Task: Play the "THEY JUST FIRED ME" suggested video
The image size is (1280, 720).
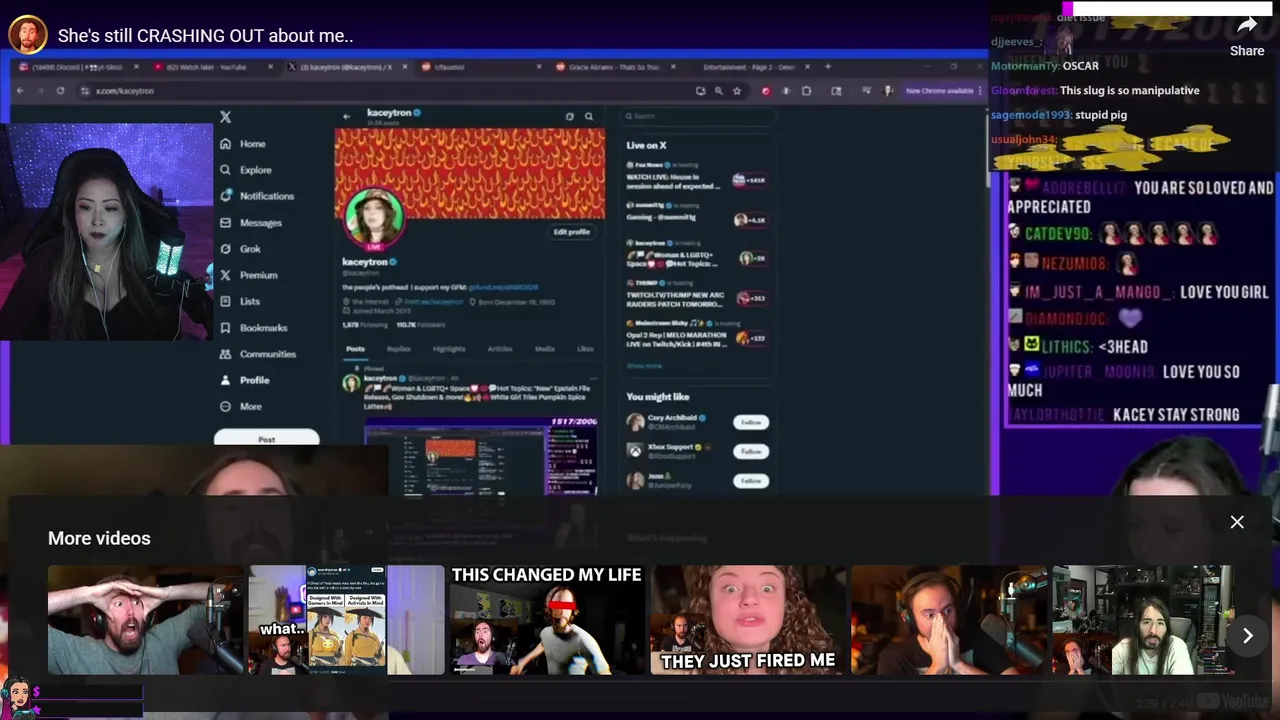Action: coord(749,620)
